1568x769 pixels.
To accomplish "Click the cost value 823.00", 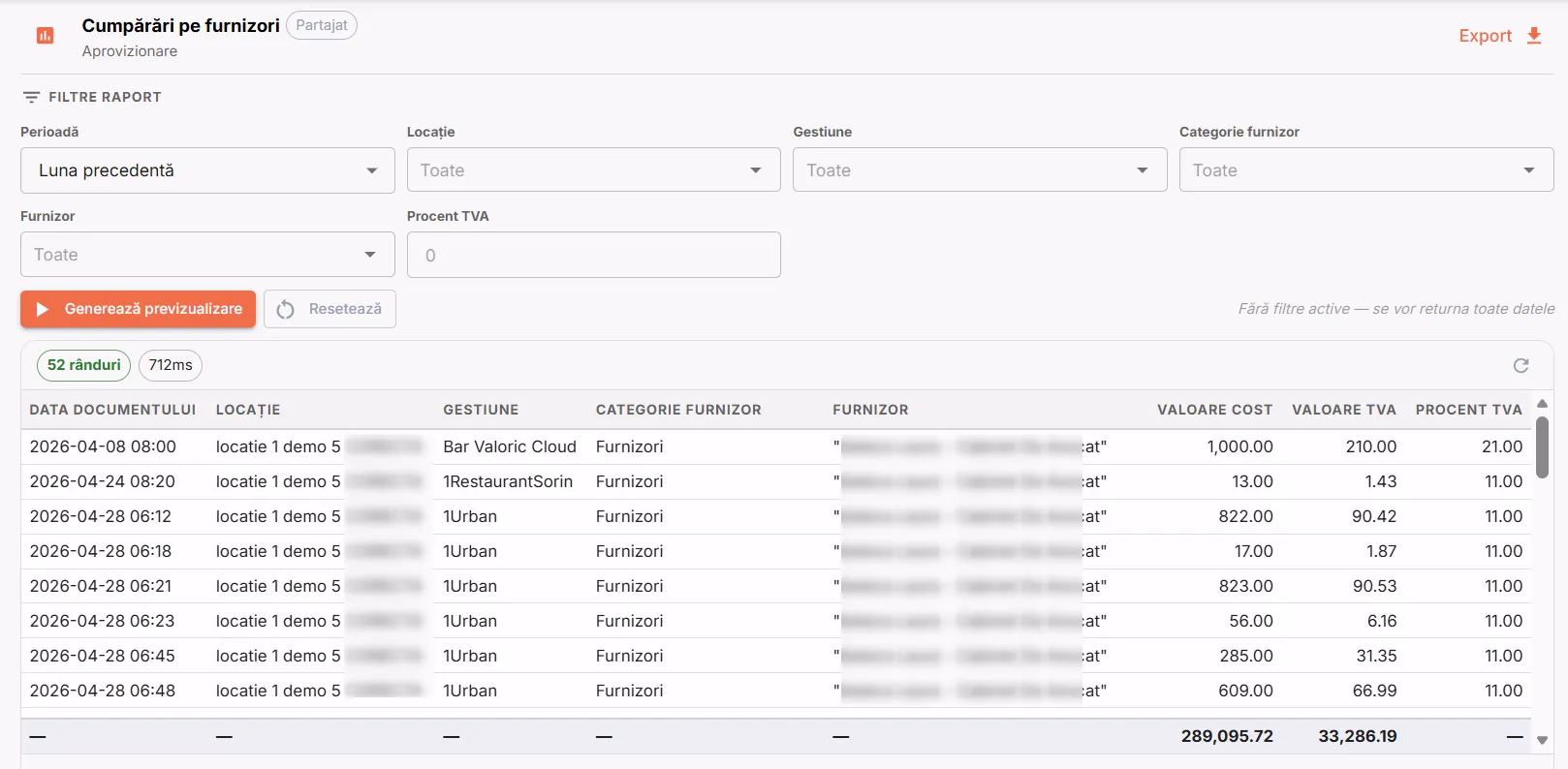I will (1246, 586).
